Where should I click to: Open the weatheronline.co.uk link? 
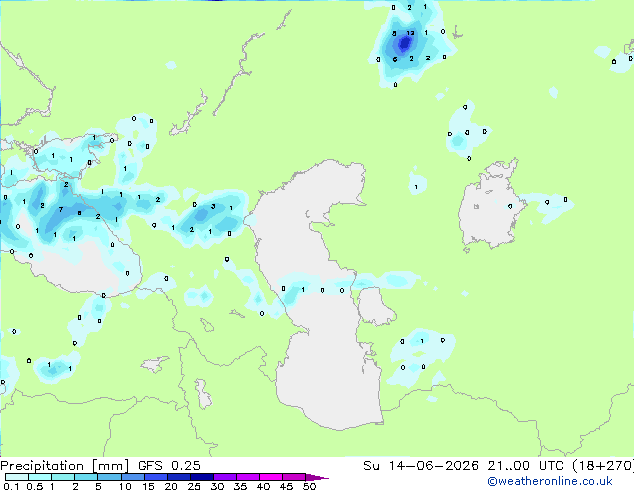point(550,481)
